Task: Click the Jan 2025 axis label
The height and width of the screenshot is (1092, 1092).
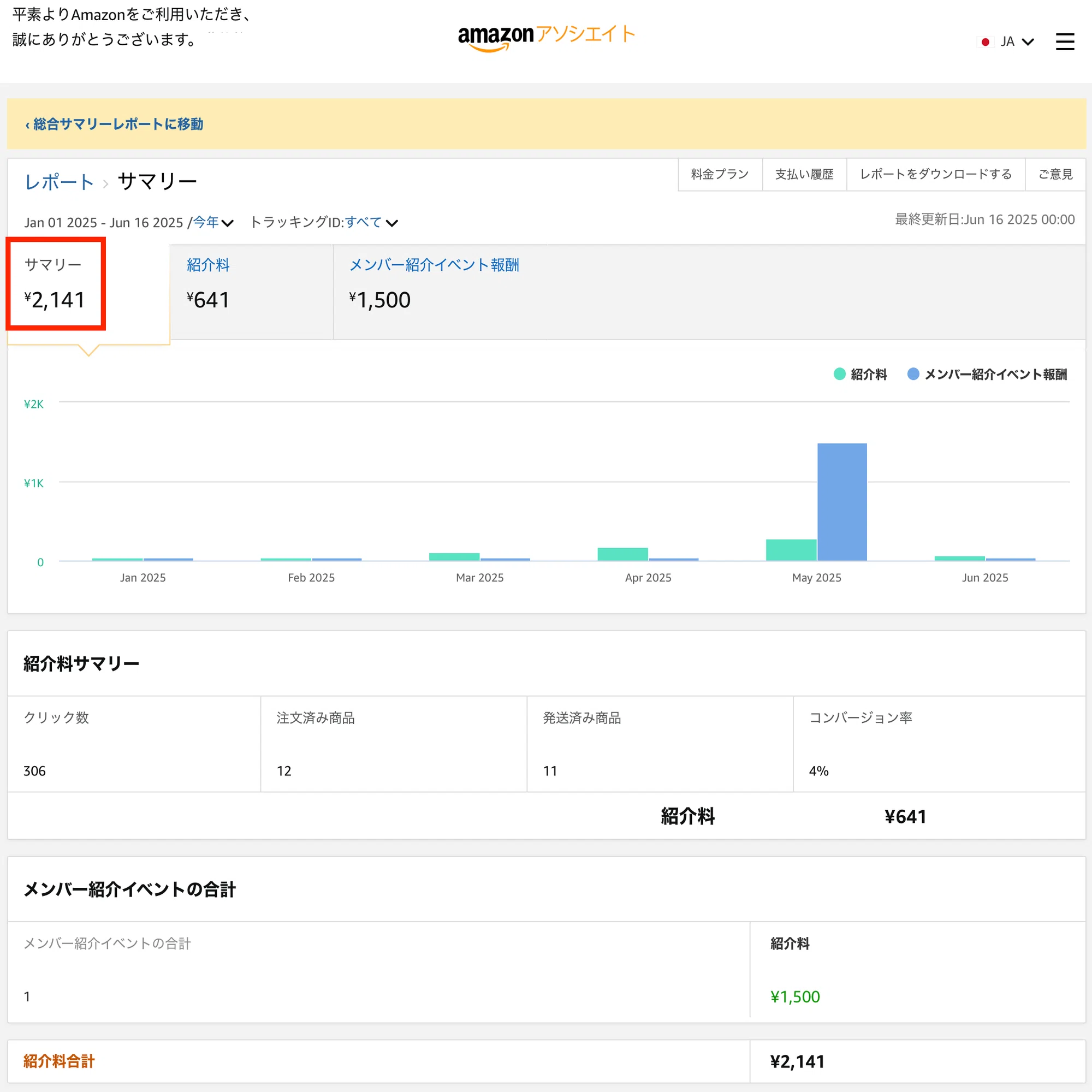Action: click(143, 578)
